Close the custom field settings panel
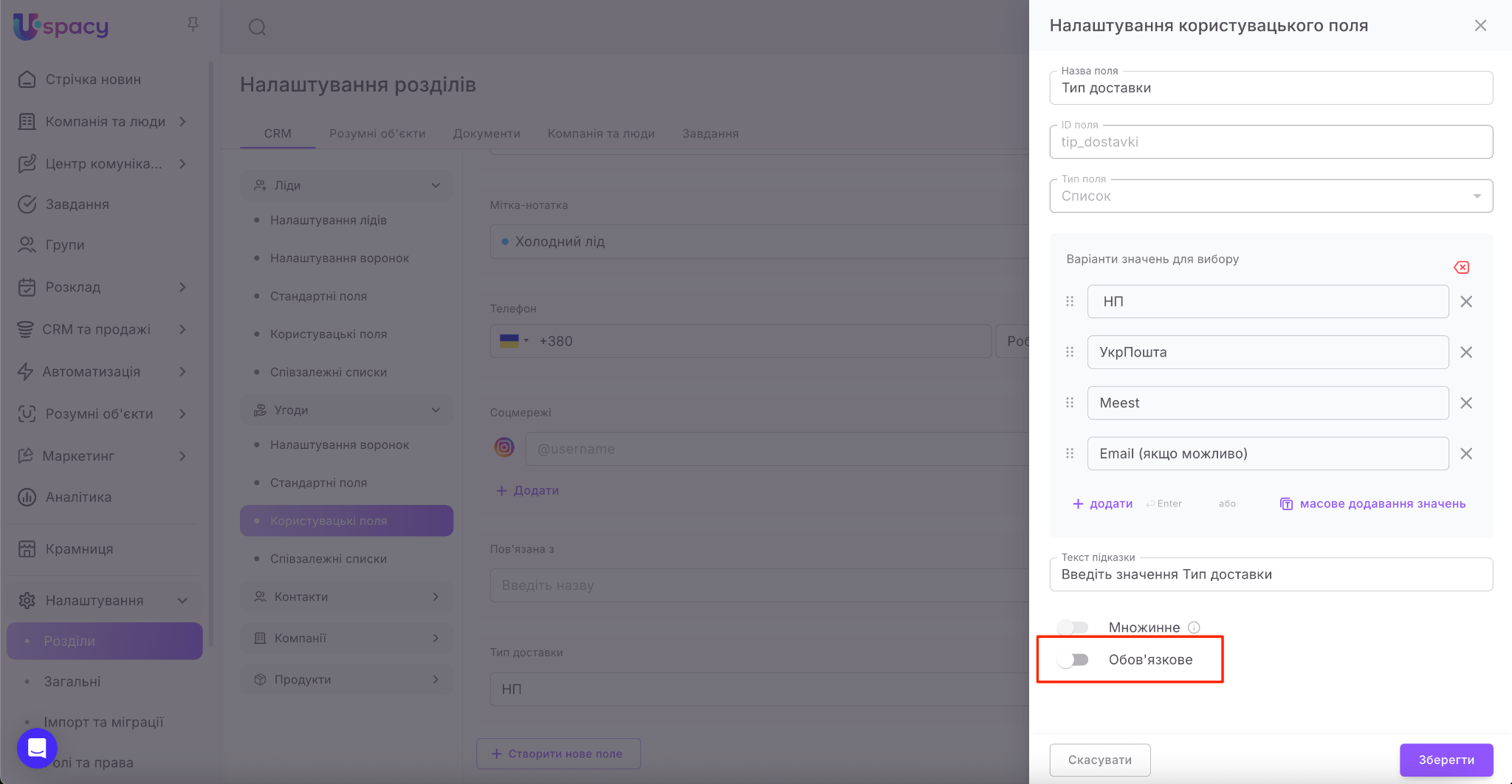Viewport: 1512px width, 784px height. [x=1480, y=26]
